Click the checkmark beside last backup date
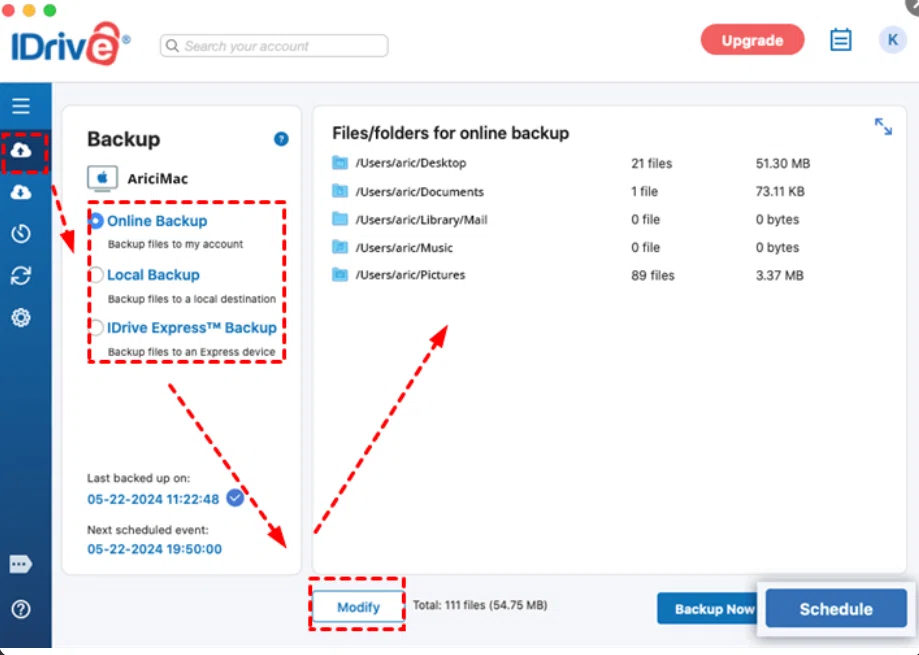919x655 pixels. tap(235, 498)
